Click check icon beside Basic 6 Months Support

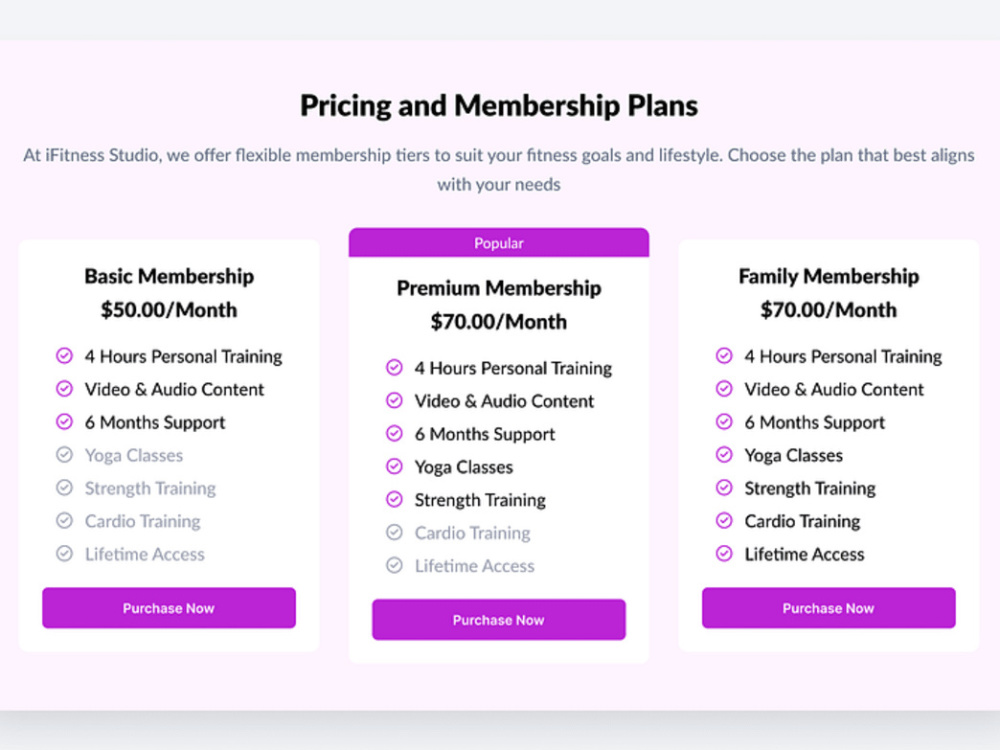click(x=64, y=421)
